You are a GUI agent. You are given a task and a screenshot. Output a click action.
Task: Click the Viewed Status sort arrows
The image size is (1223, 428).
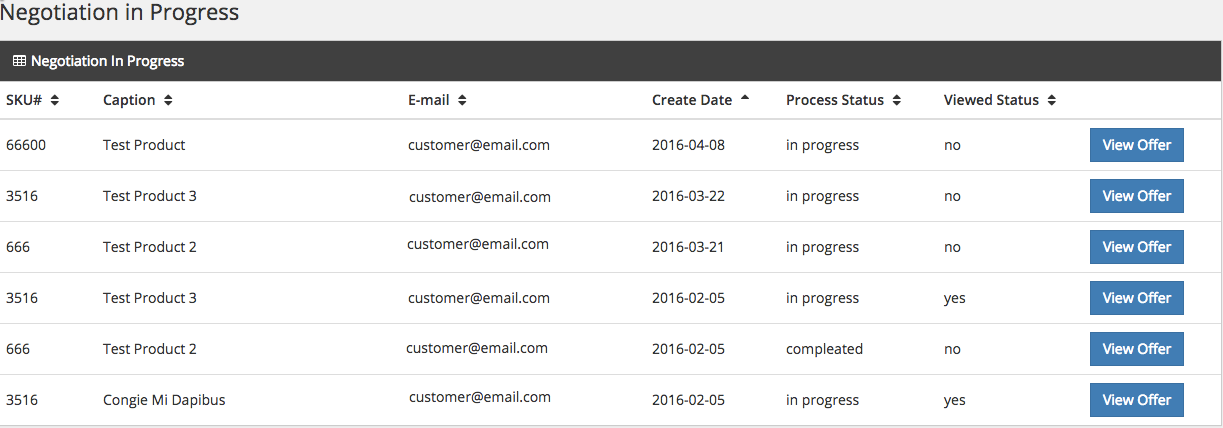point(1052,100)
